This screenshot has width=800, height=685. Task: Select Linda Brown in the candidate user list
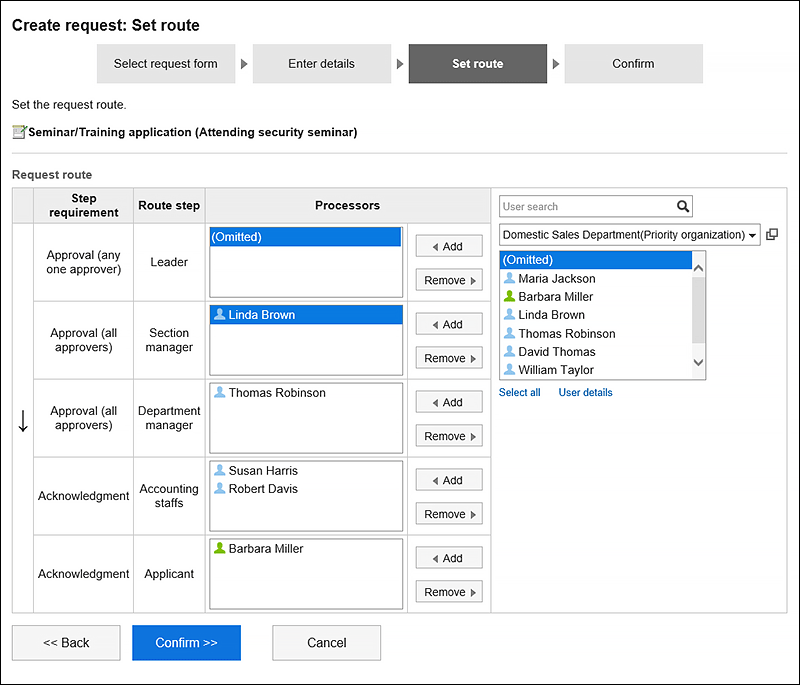tap(596, 315)
